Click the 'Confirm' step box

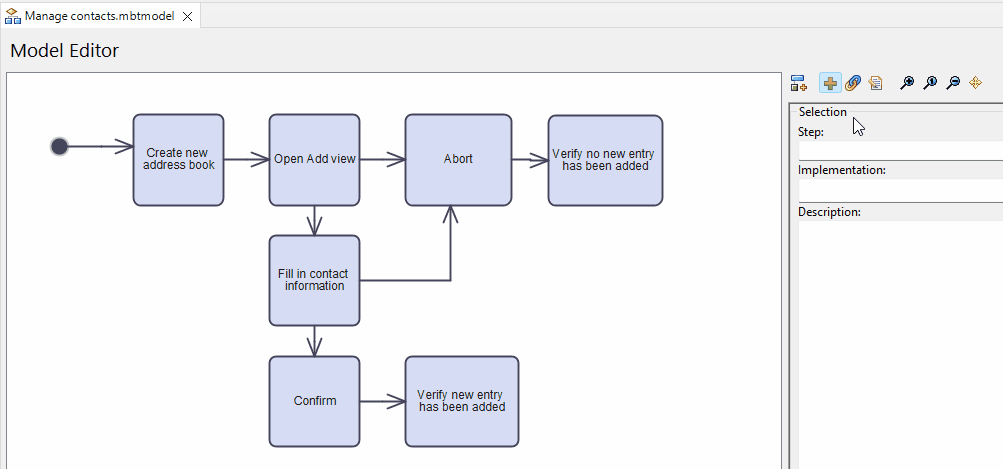click(x=314, y=401)
